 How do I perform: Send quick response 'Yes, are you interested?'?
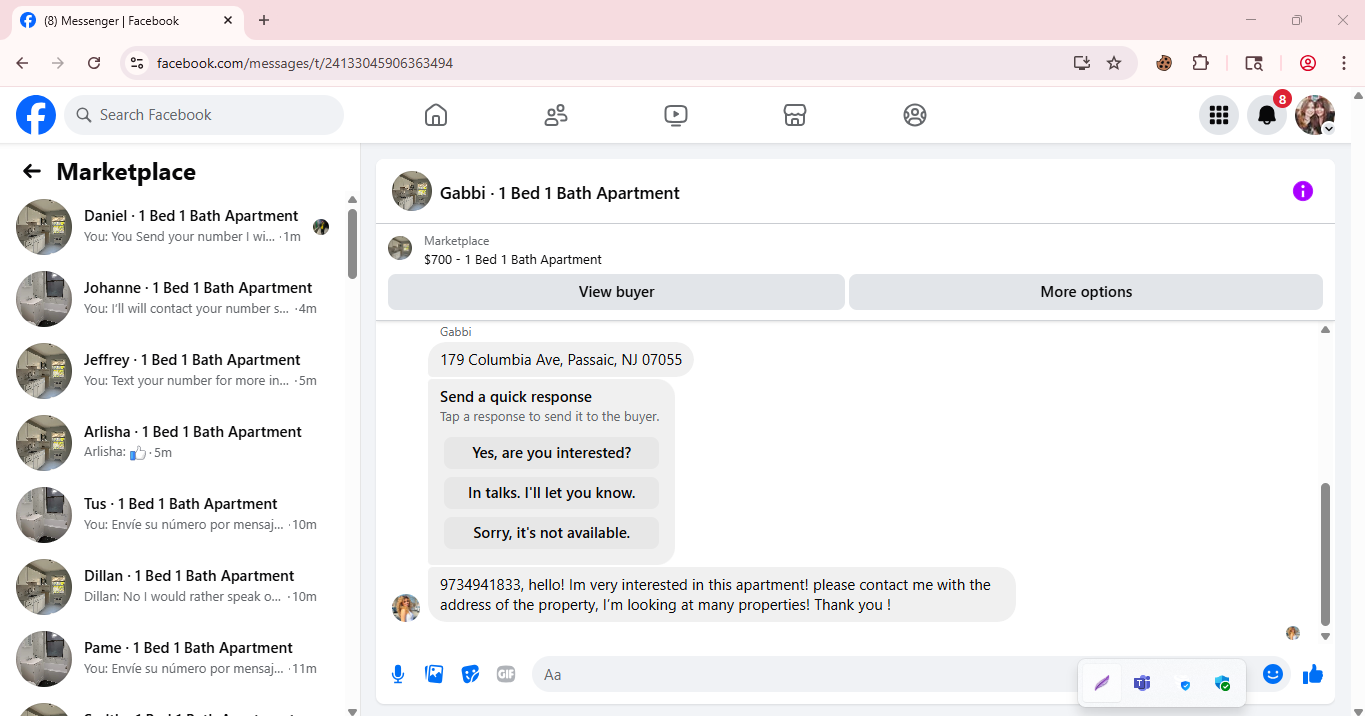(552, 453)
